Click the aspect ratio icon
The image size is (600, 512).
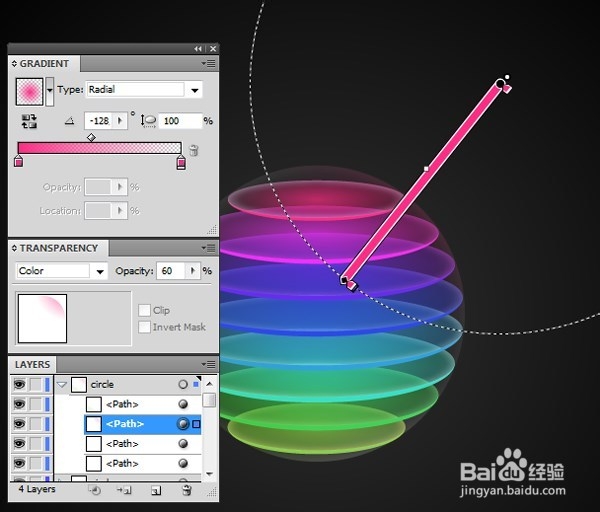[x=148, y=121]
